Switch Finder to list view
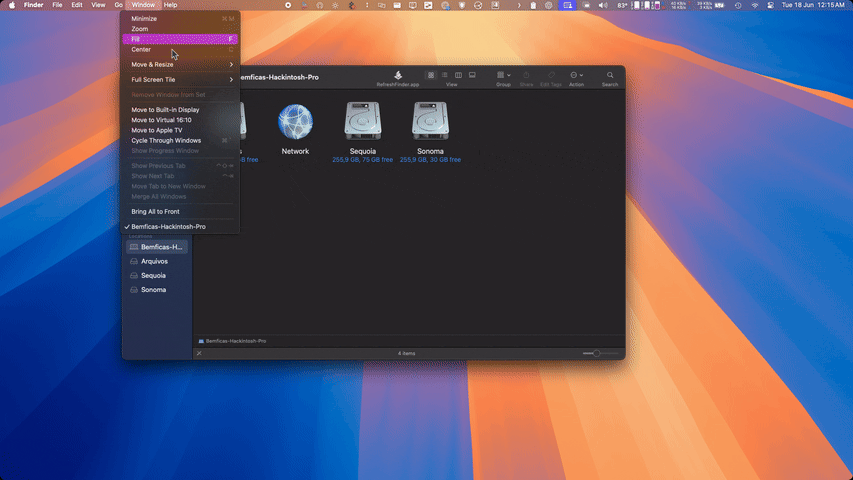Viewport: 853px width, 480px height. [444, 75]
